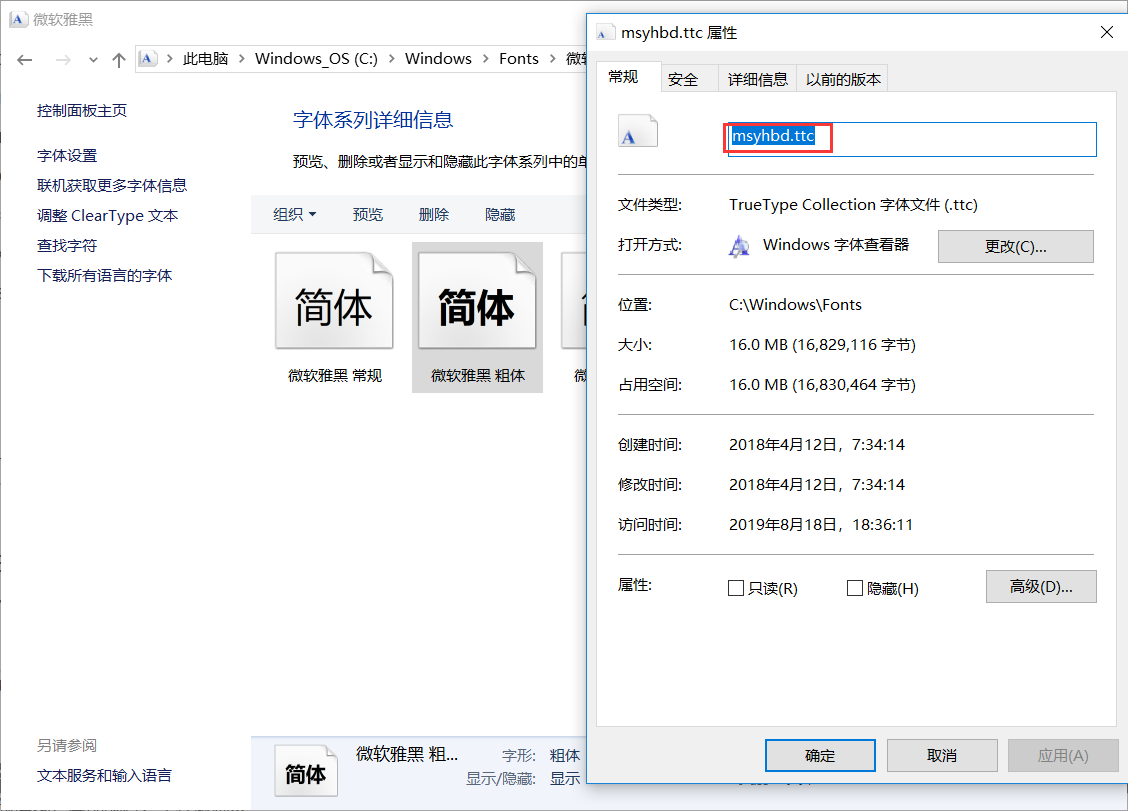Open the 组织 dropdown menu
The width and height of the screenshot is (1128, 811).
point(295,214)
